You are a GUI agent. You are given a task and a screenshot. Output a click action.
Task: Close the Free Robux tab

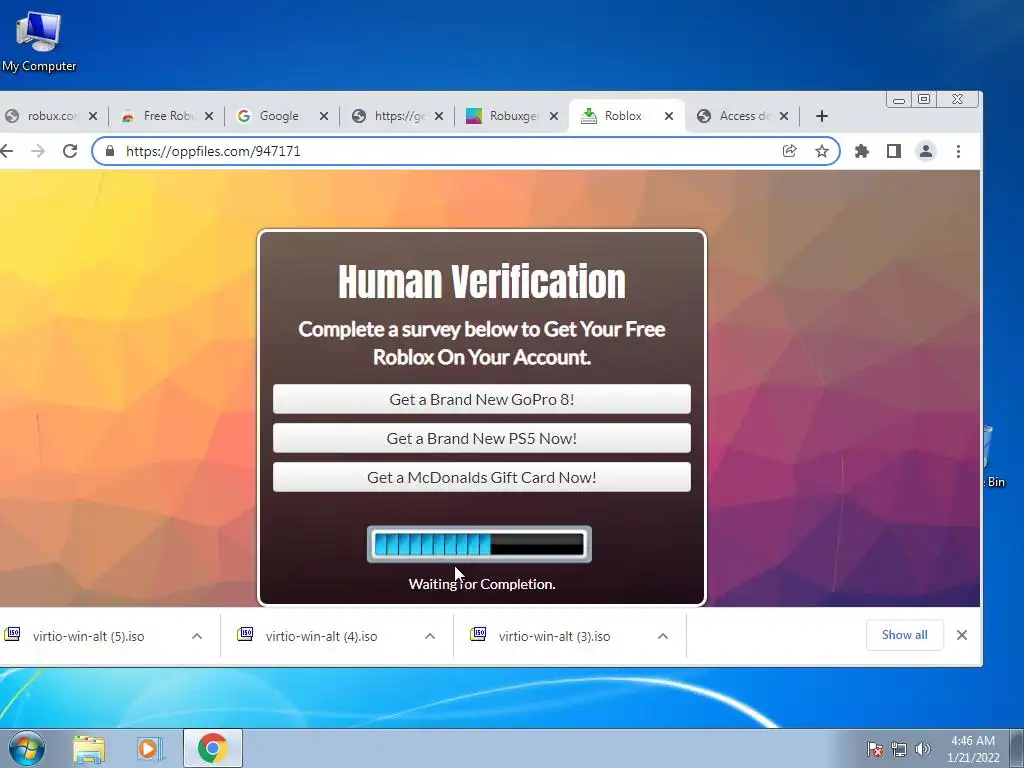pyautogui.click(x=208, y=116)
